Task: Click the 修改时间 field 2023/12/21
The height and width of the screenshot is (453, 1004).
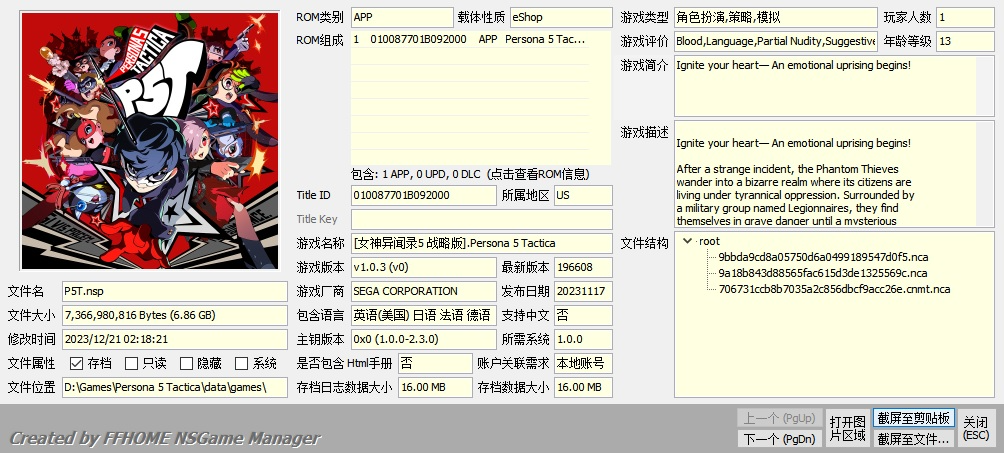Action: 175,339
